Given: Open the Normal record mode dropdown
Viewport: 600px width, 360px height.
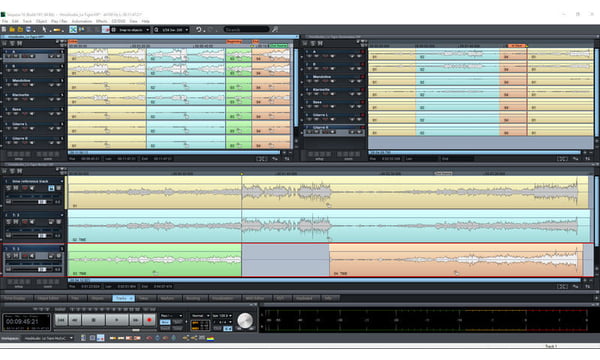Looking at the screenshot, I should 201,316.
